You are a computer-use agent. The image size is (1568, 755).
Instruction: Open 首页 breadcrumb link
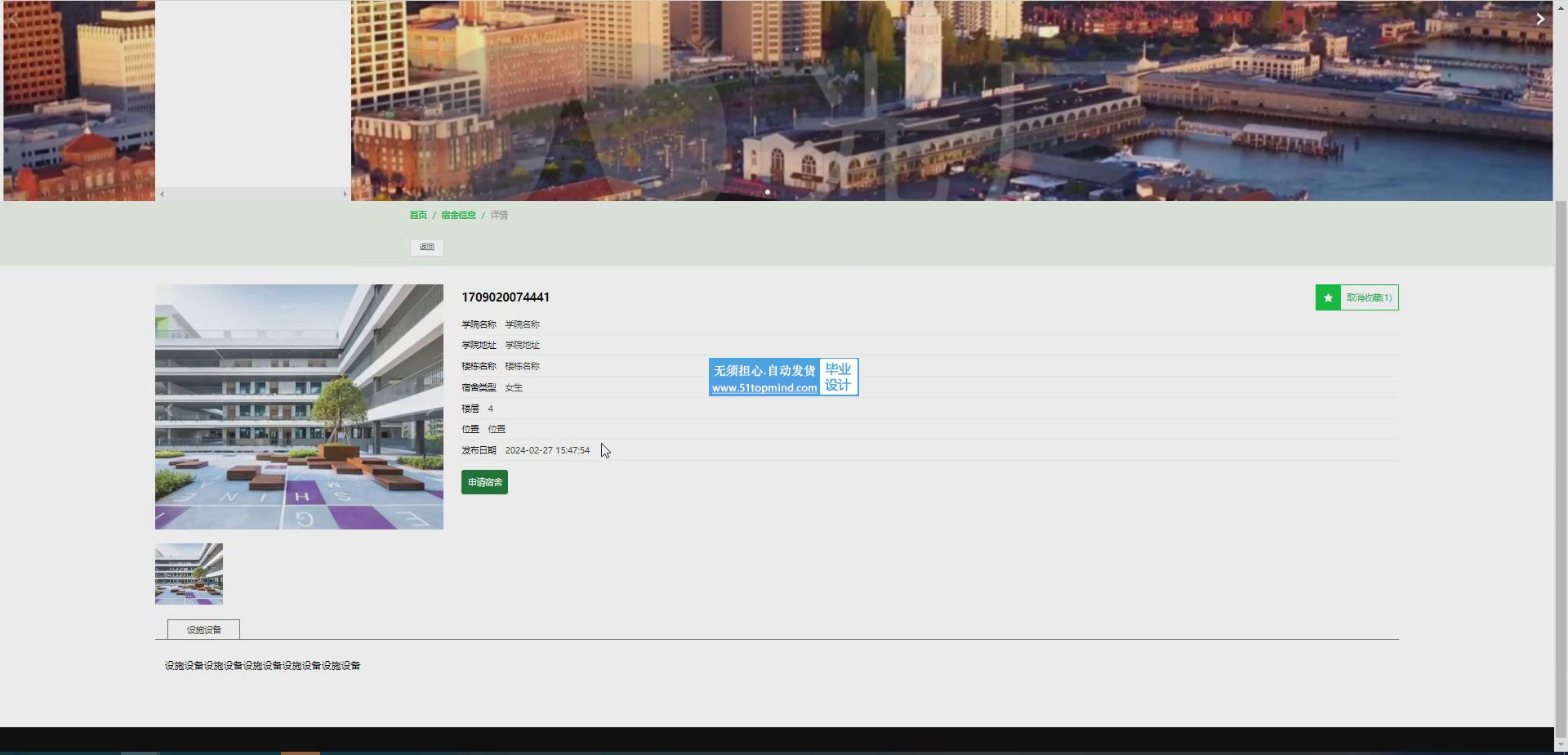(418, 215)
